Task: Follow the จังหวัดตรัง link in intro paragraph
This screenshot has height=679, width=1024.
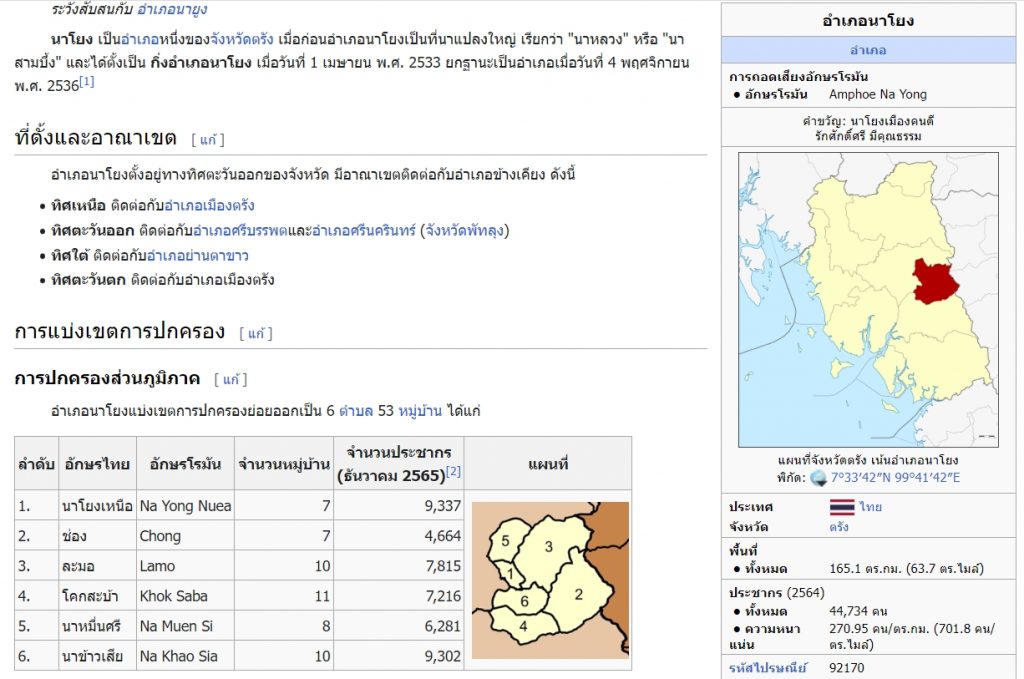Action: pos(245,40)
